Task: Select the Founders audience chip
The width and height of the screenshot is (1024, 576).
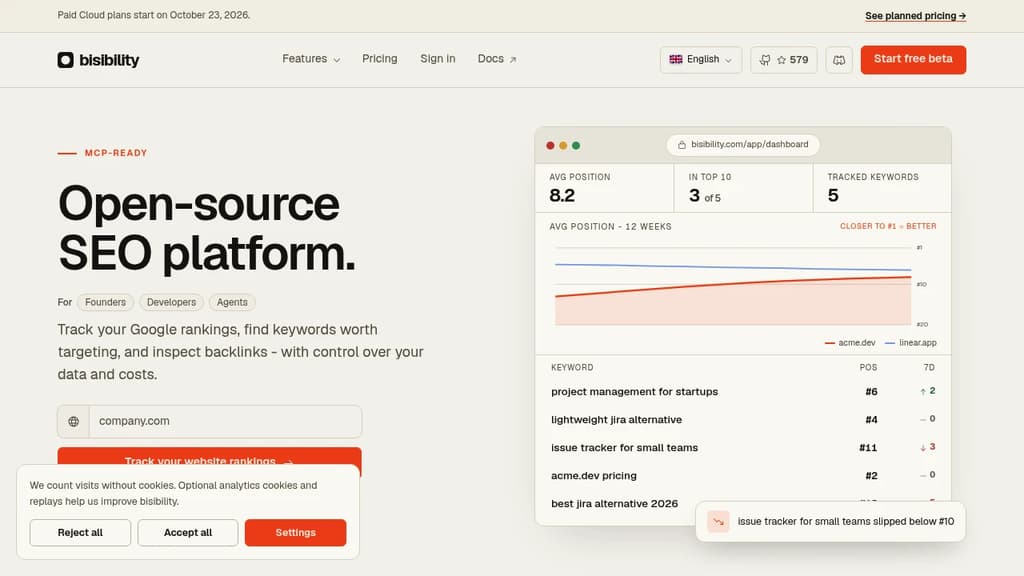Action: pyautogui.click(x=105, y=302)
